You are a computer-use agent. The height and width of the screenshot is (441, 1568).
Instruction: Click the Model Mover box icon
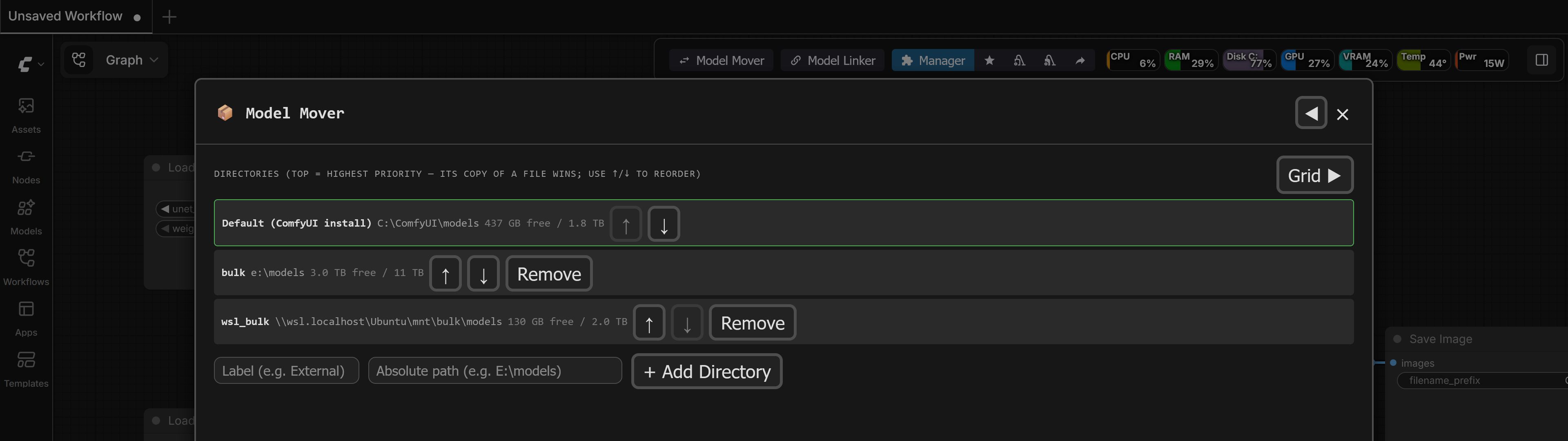(x=225, y=113)
